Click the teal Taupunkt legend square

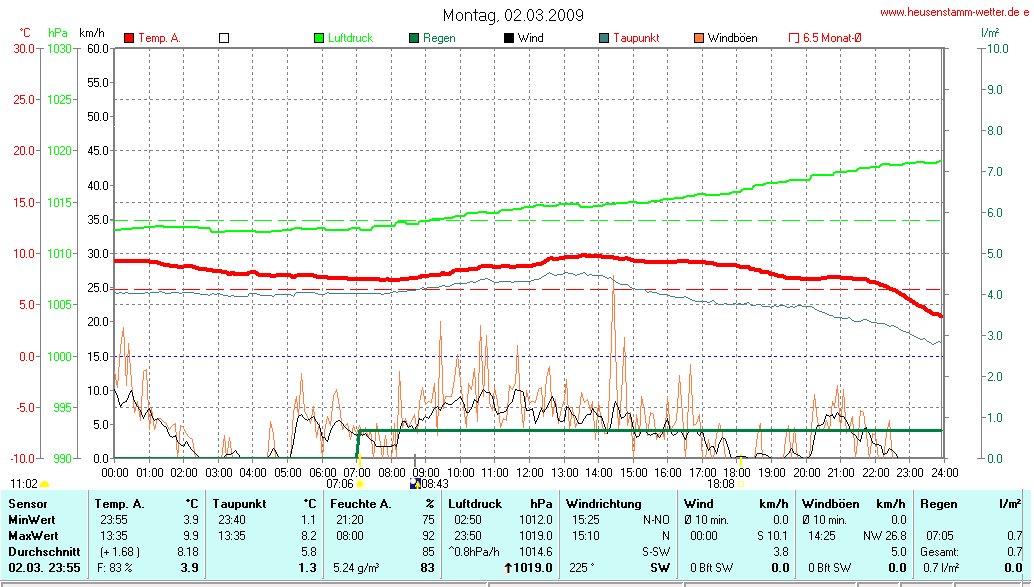coord(604,38)
